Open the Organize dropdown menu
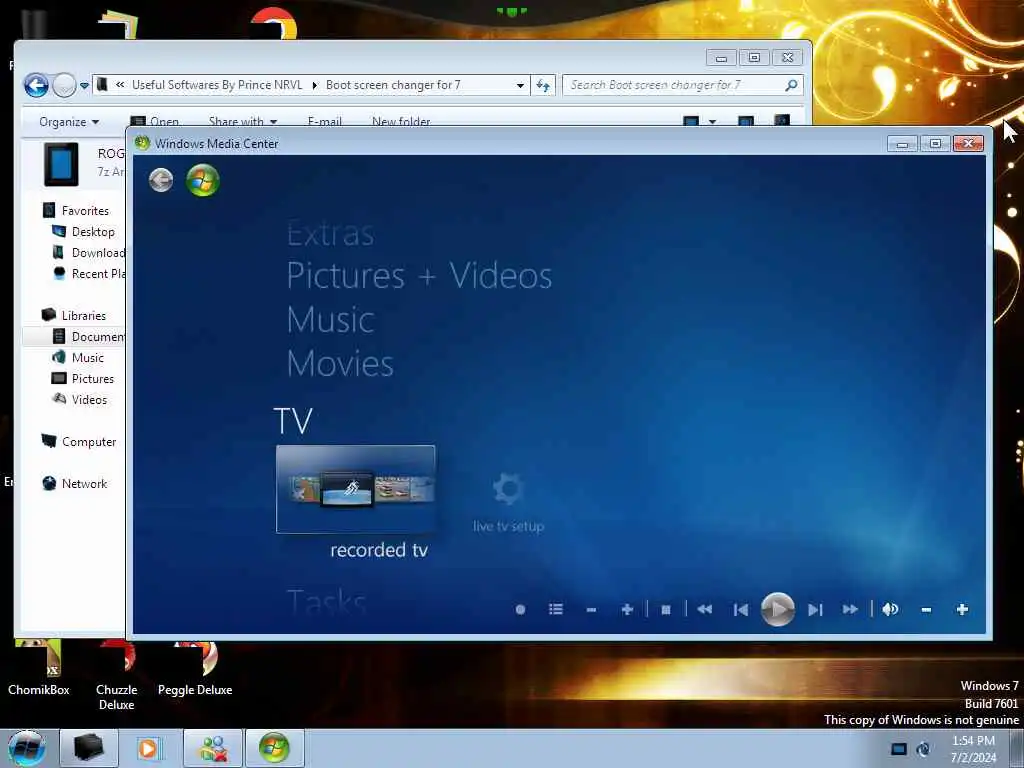The width and height of the screenshot is (1024, 768). coord(69,121)
